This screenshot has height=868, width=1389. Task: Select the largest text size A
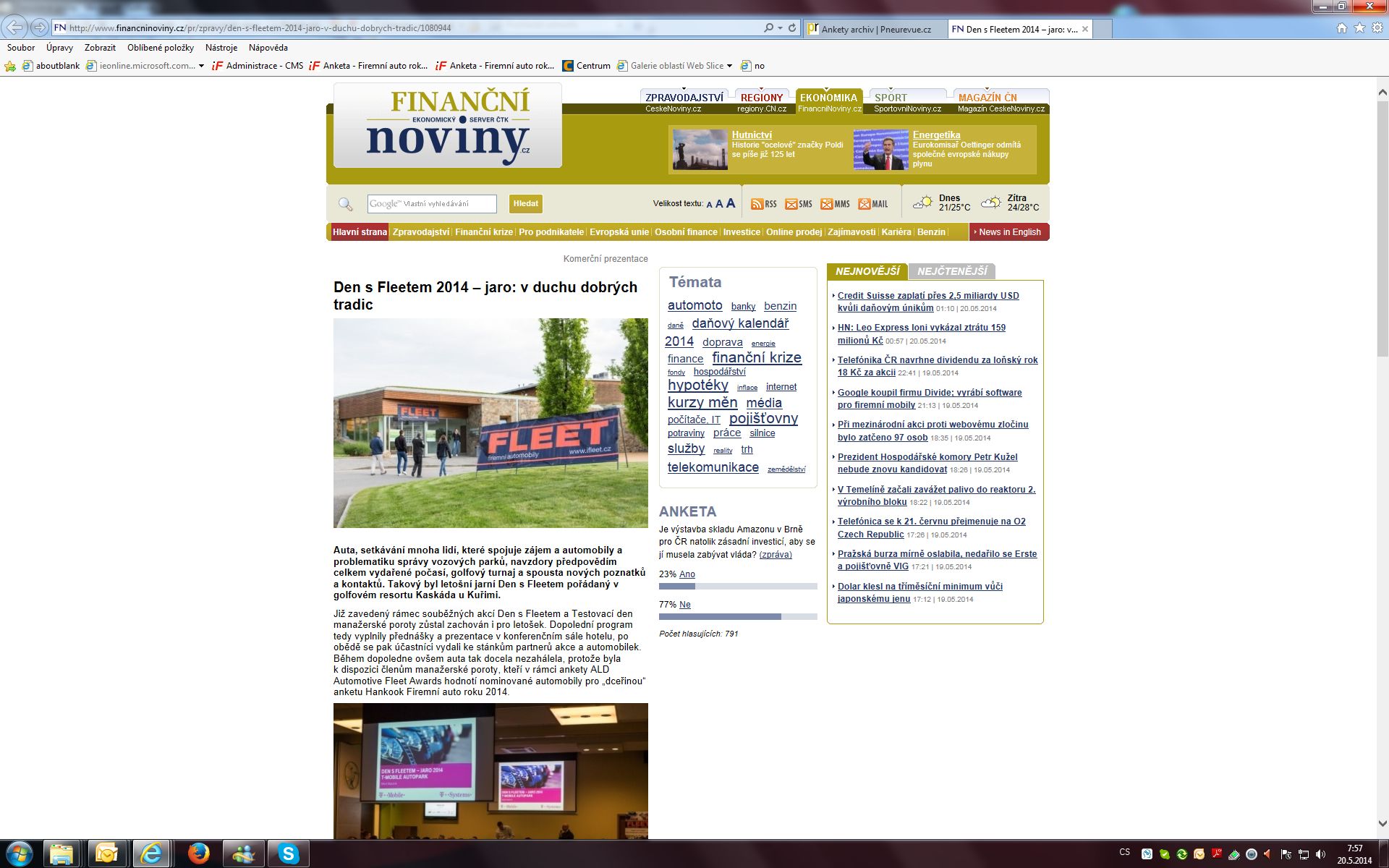[731, 203]
